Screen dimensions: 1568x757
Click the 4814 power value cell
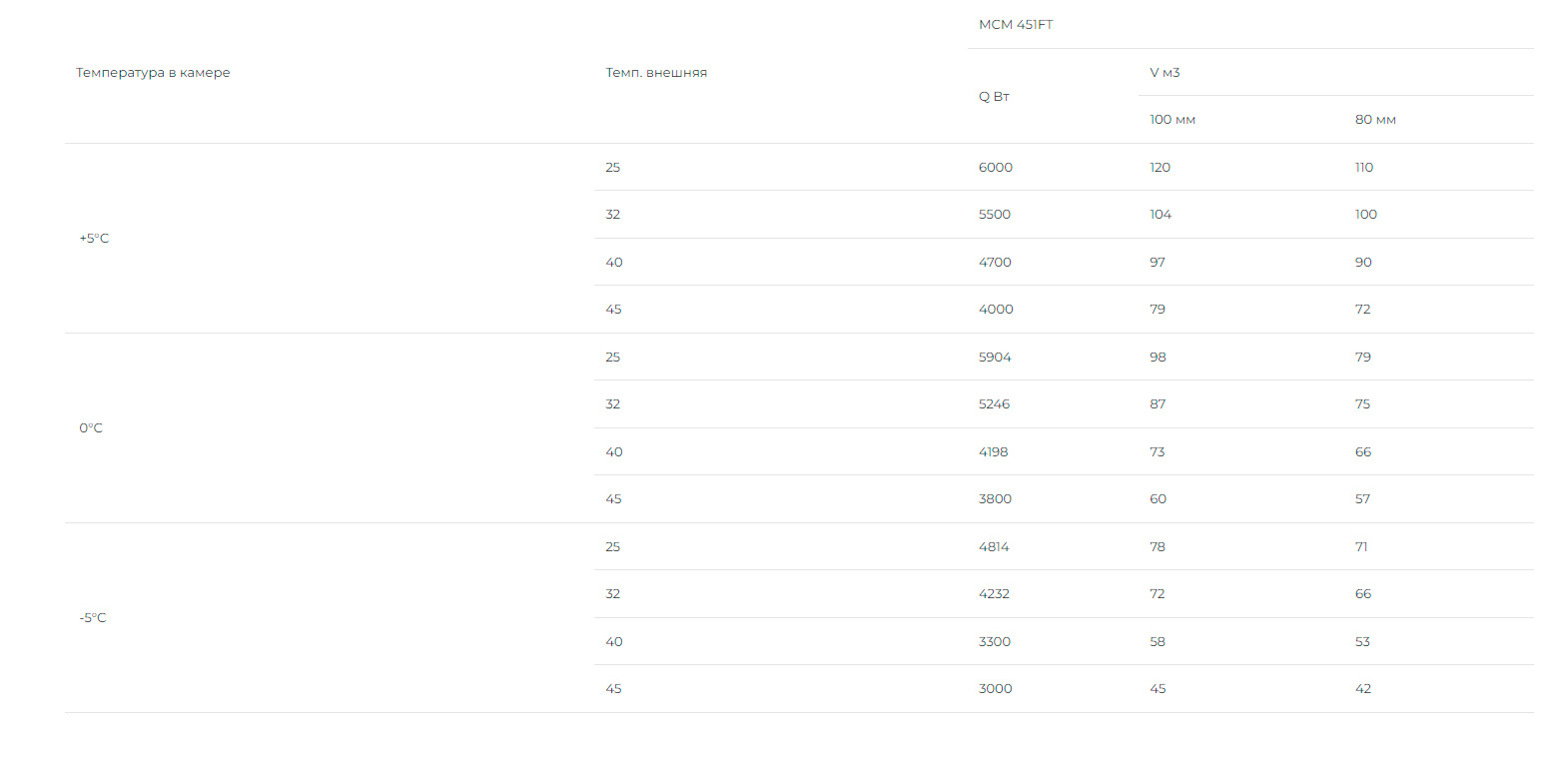994,547
